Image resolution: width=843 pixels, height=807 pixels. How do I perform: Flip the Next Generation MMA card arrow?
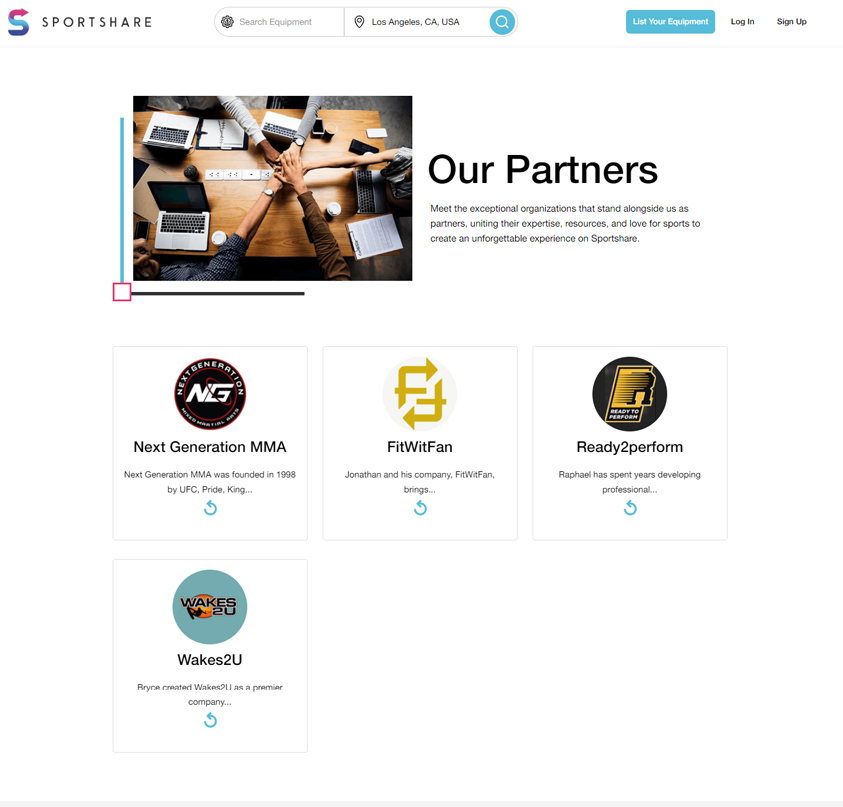coord(210,508)
